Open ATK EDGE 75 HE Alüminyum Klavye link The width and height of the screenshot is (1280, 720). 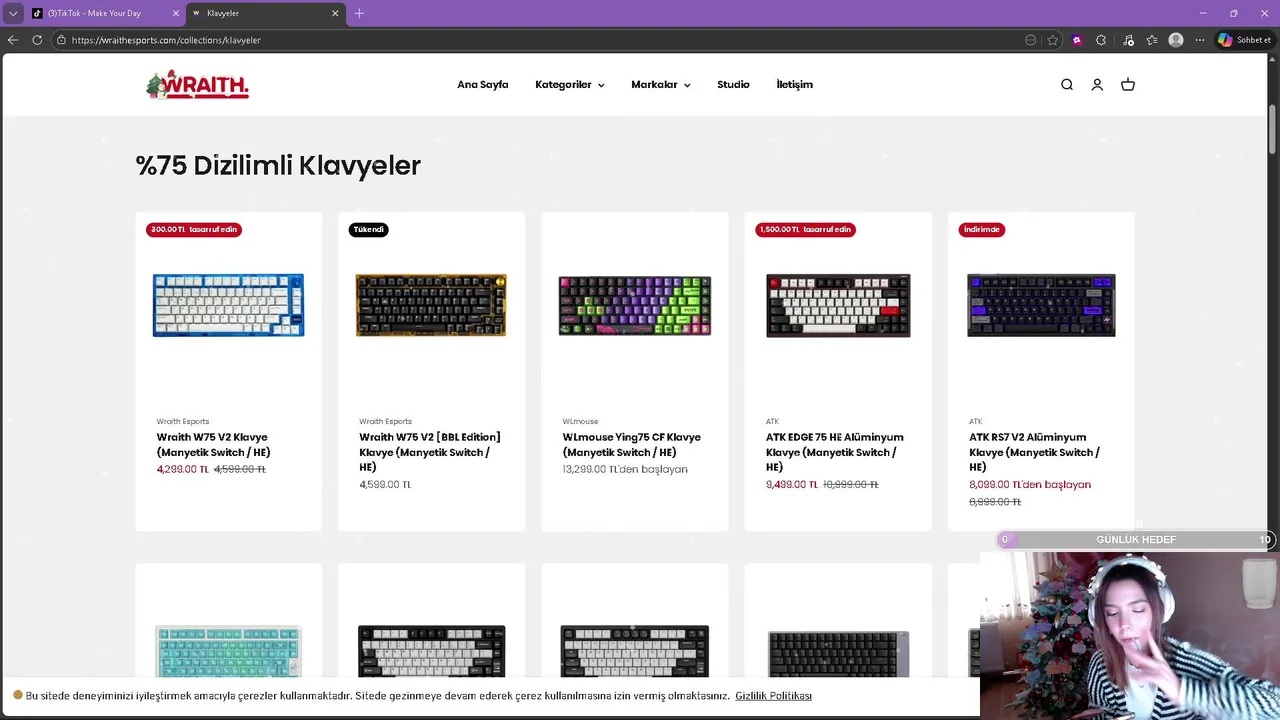(x=835, y=452)
